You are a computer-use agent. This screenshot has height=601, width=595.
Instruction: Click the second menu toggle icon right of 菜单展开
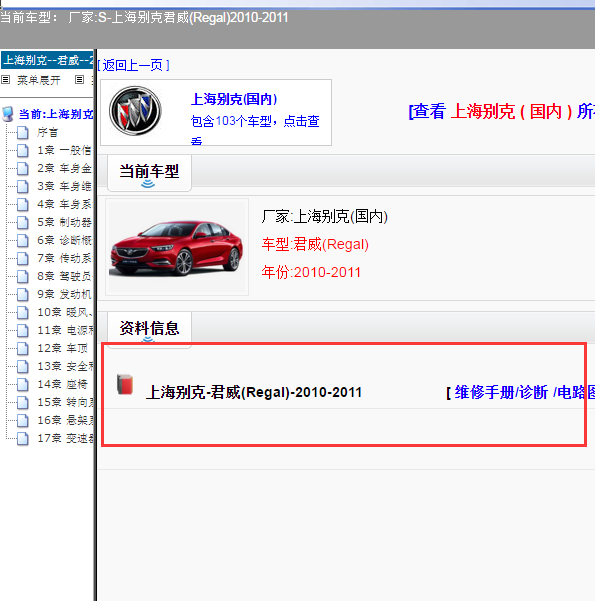[x=79, y=80]
